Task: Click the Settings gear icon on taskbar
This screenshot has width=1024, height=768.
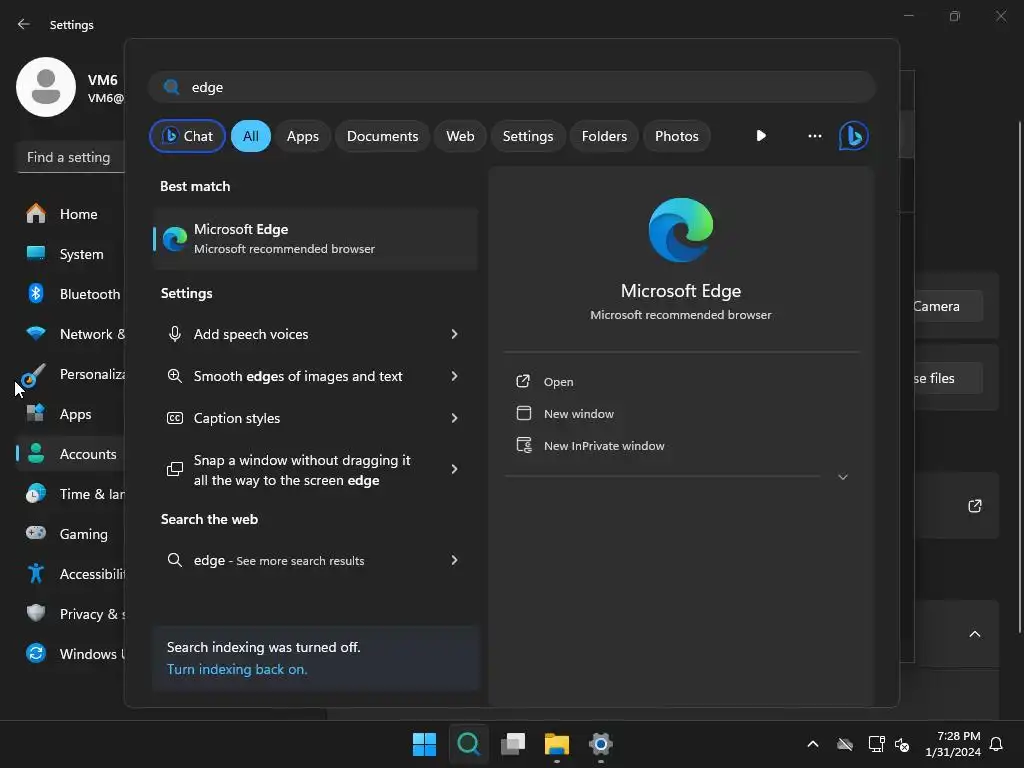Action: click(600, 744)
